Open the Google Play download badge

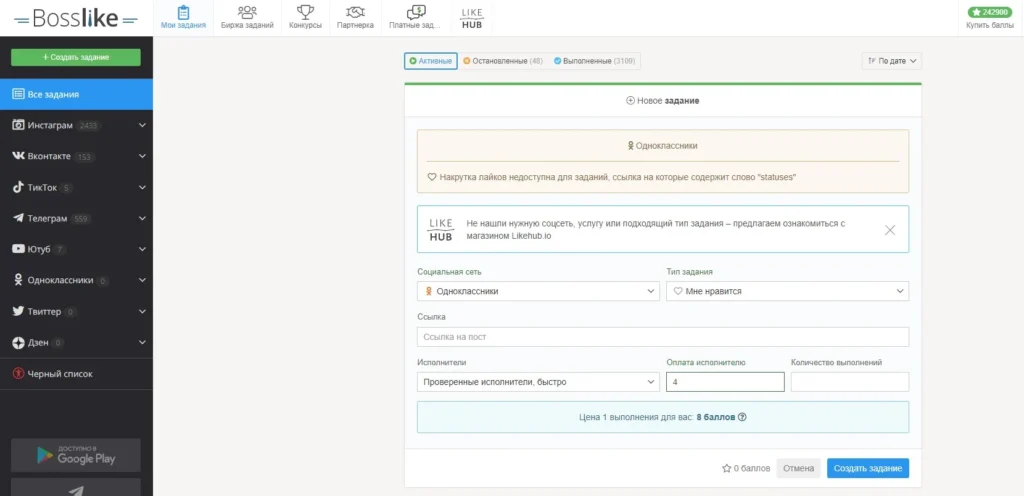pyautogui.click(x=76, y=455)
